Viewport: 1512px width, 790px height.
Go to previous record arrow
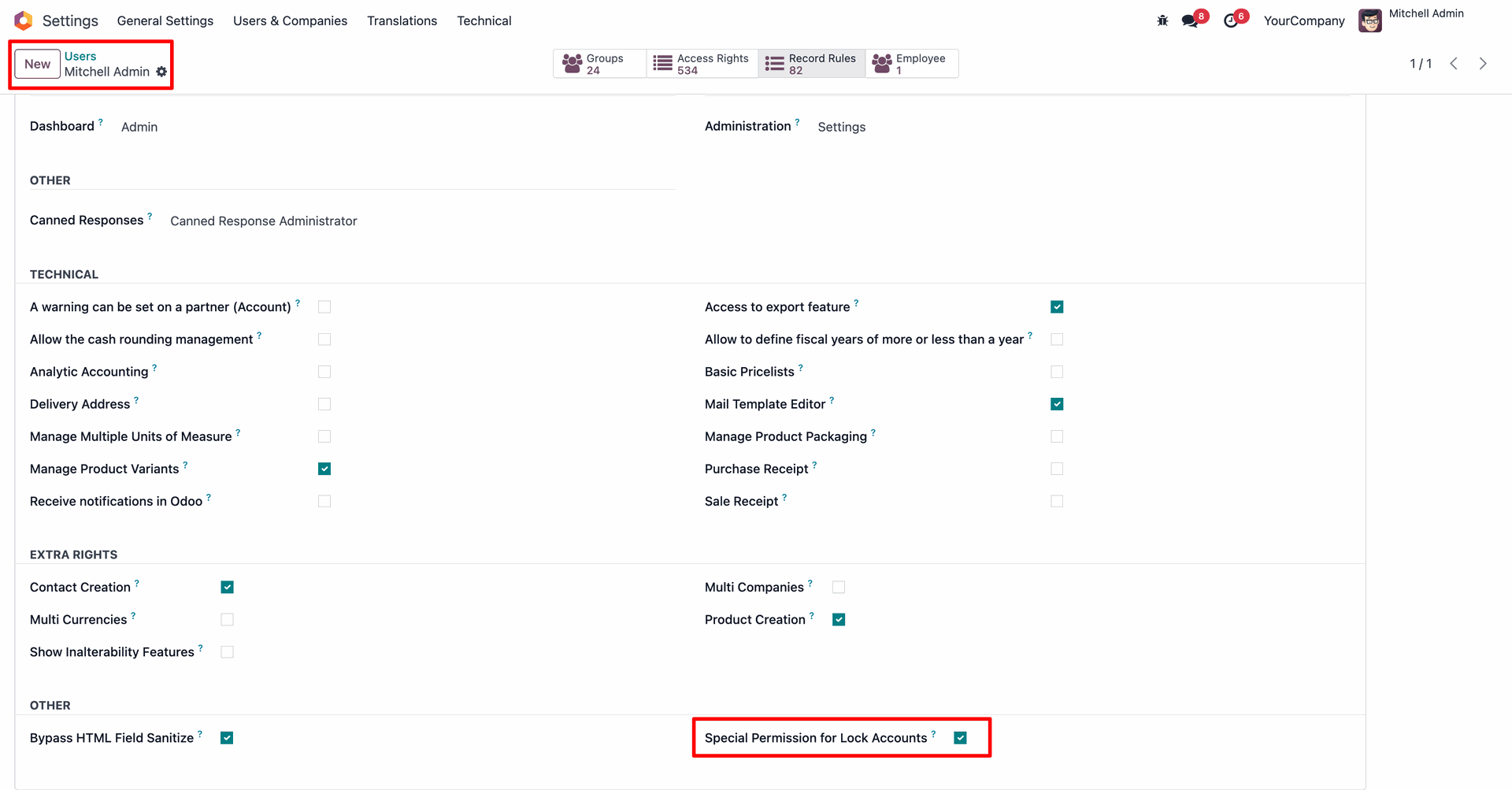click(1454, 64)
